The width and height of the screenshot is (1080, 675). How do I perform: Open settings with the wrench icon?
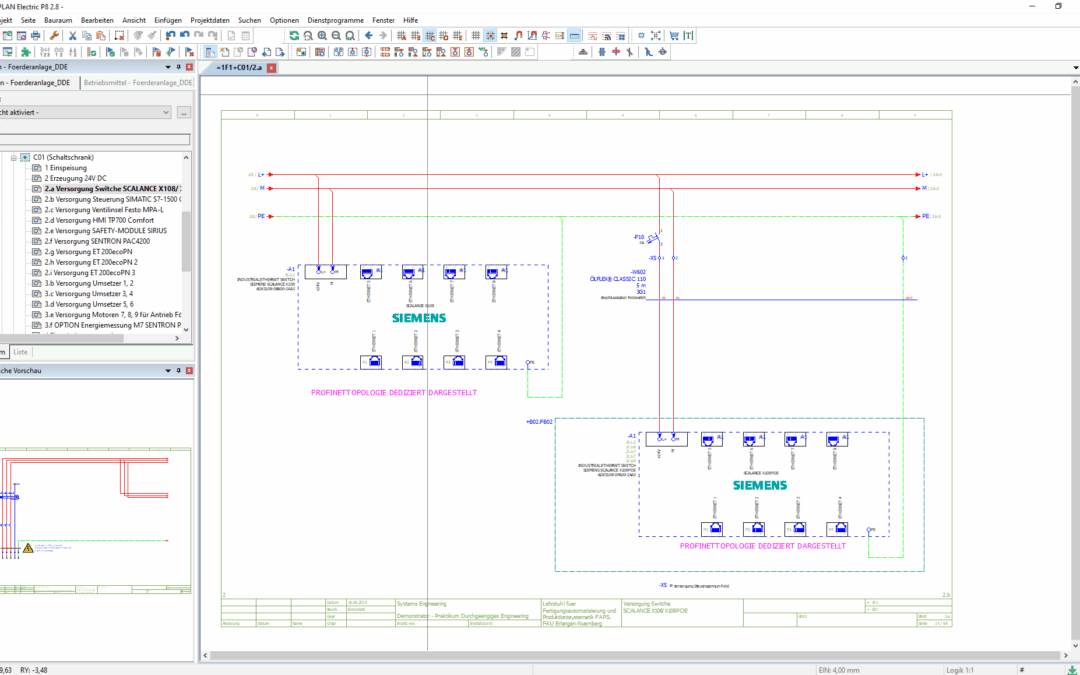(x=54, y=36)
